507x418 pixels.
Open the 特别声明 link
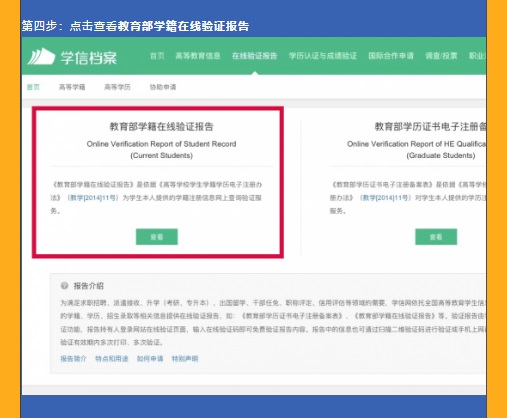pyautogui.click(x=185, y=359)
